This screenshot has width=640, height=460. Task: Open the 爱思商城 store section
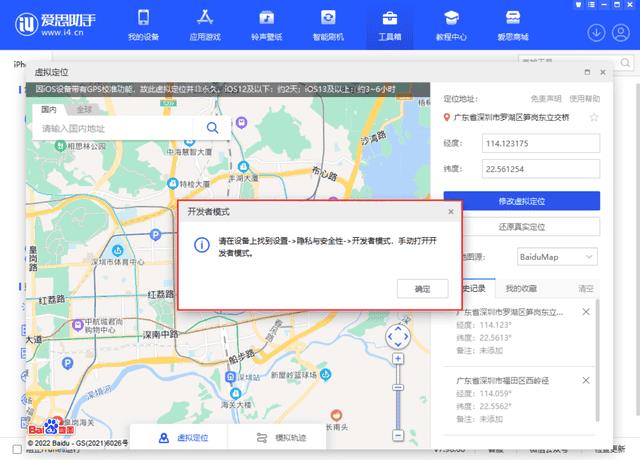[x=513, y=25]
